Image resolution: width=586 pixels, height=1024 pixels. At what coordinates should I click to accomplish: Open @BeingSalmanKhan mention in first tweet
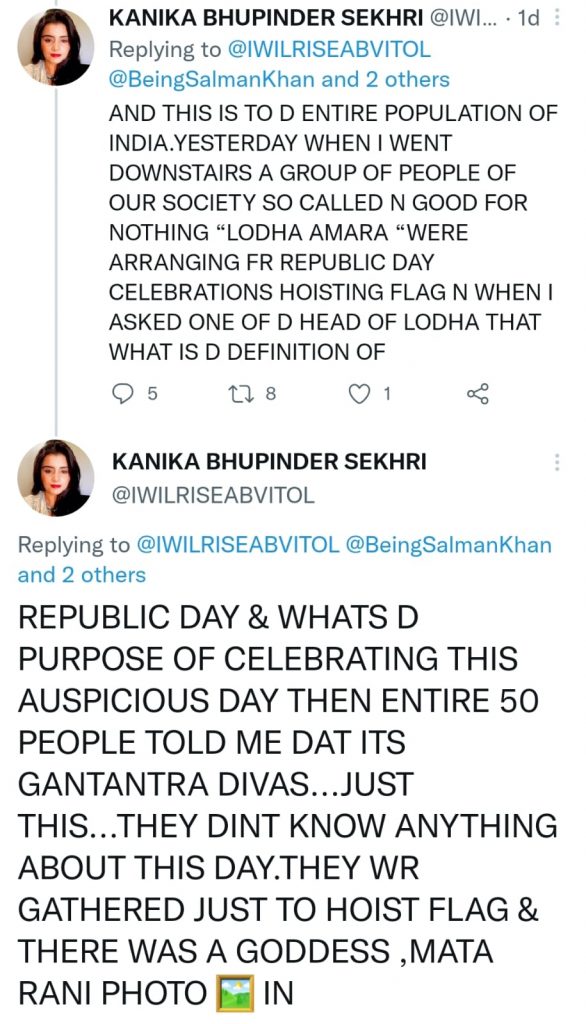[212, 79]
